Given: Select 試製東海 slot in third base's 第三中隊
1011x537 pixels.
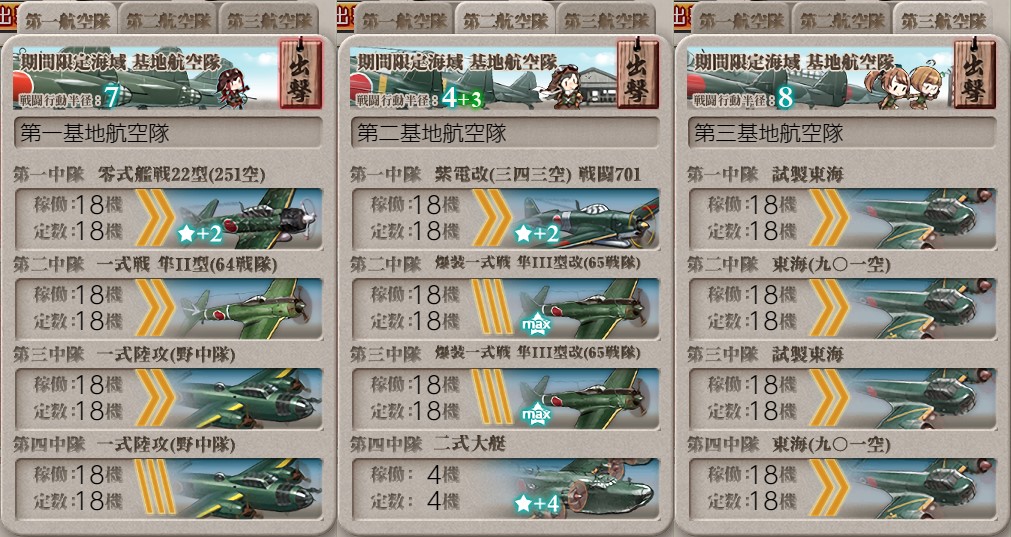Looking at the screenshot, I should coord(842,398).
